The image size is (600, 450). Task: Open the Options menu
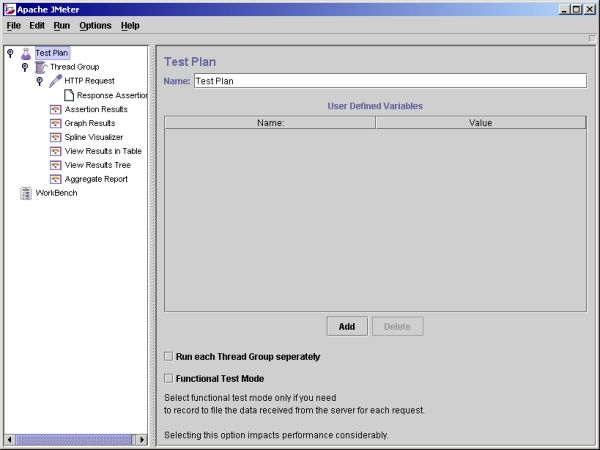point(96,25)
